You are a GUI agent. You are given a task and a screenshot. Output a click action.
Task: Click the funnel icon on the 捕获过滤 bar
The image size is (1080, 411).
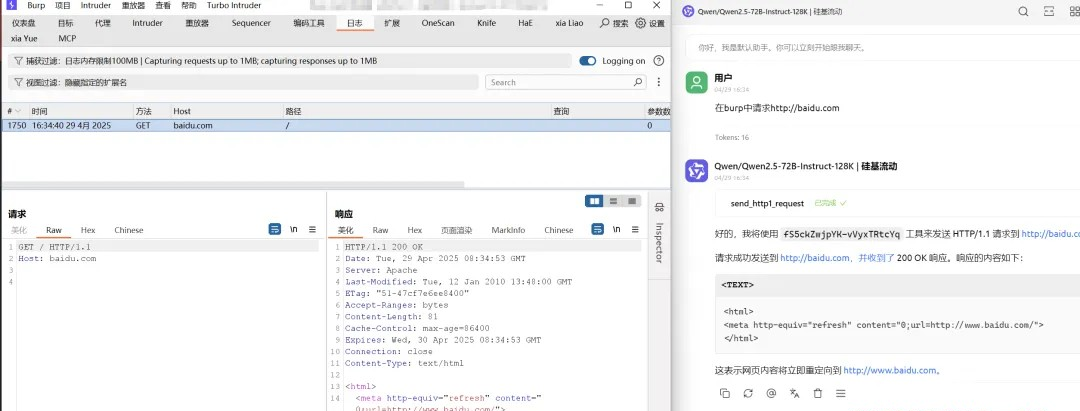[18, 61]
